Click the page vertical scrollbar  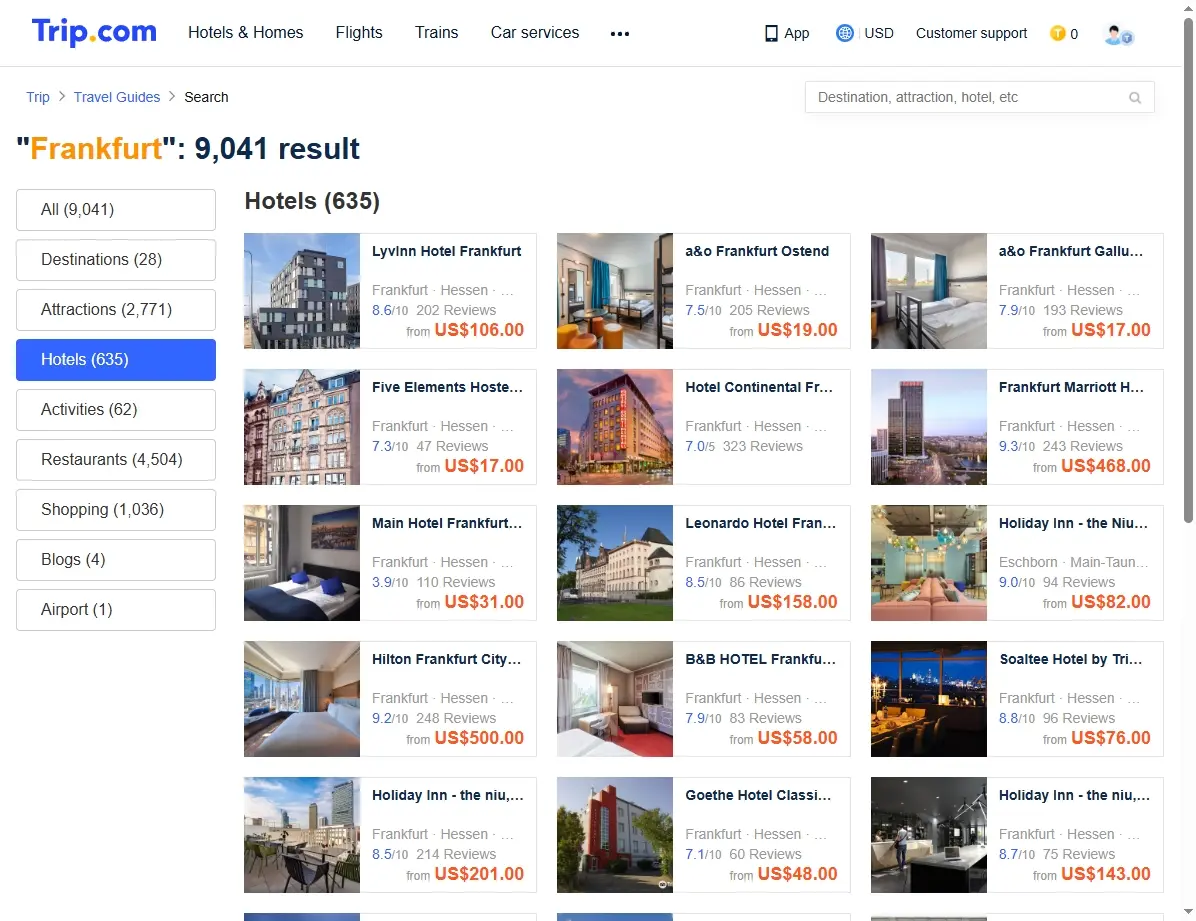pos(1188,271)
